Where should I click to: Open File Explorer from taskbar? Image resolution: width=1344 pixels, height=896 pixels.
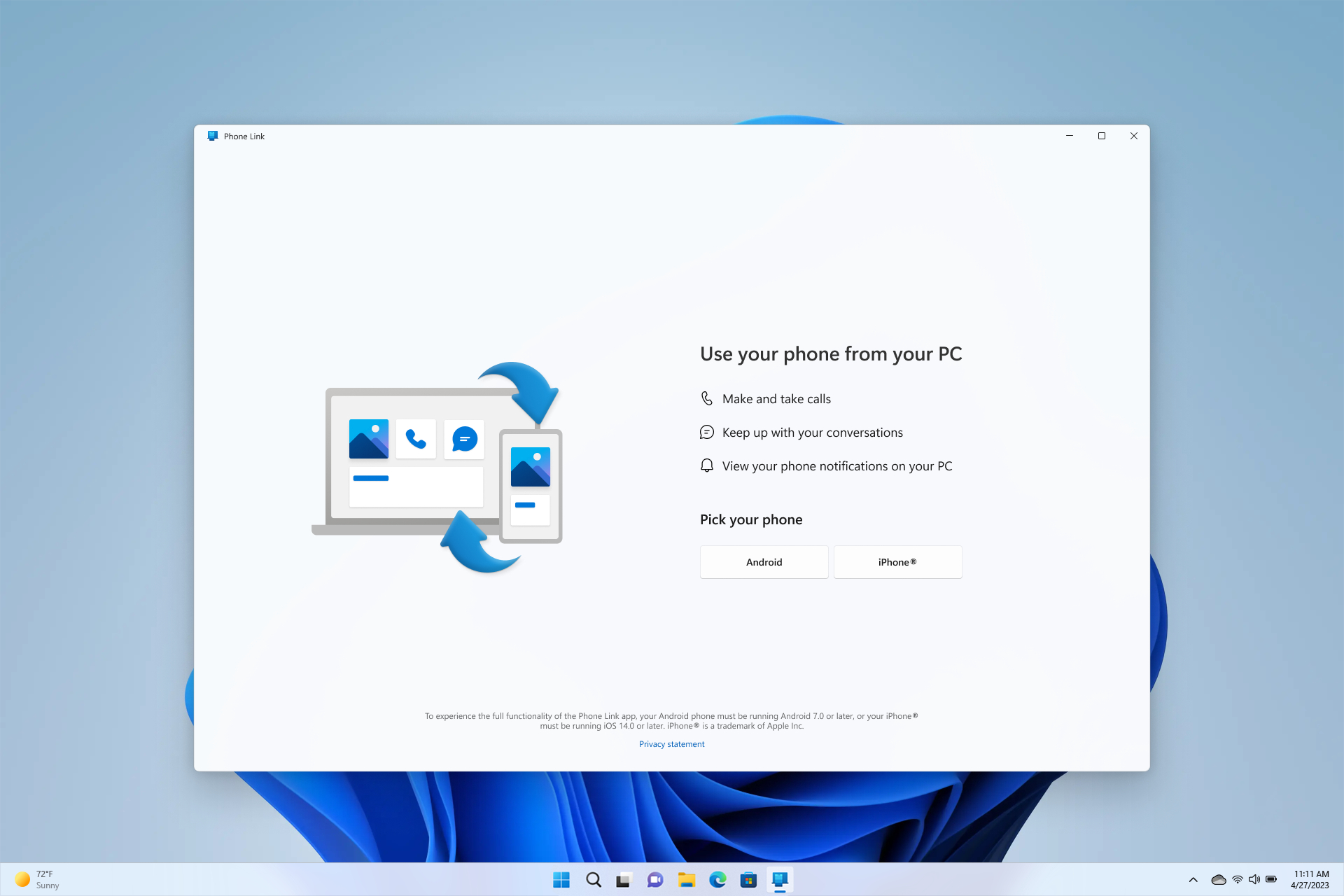pyautogui.click(x=685, y=880)
